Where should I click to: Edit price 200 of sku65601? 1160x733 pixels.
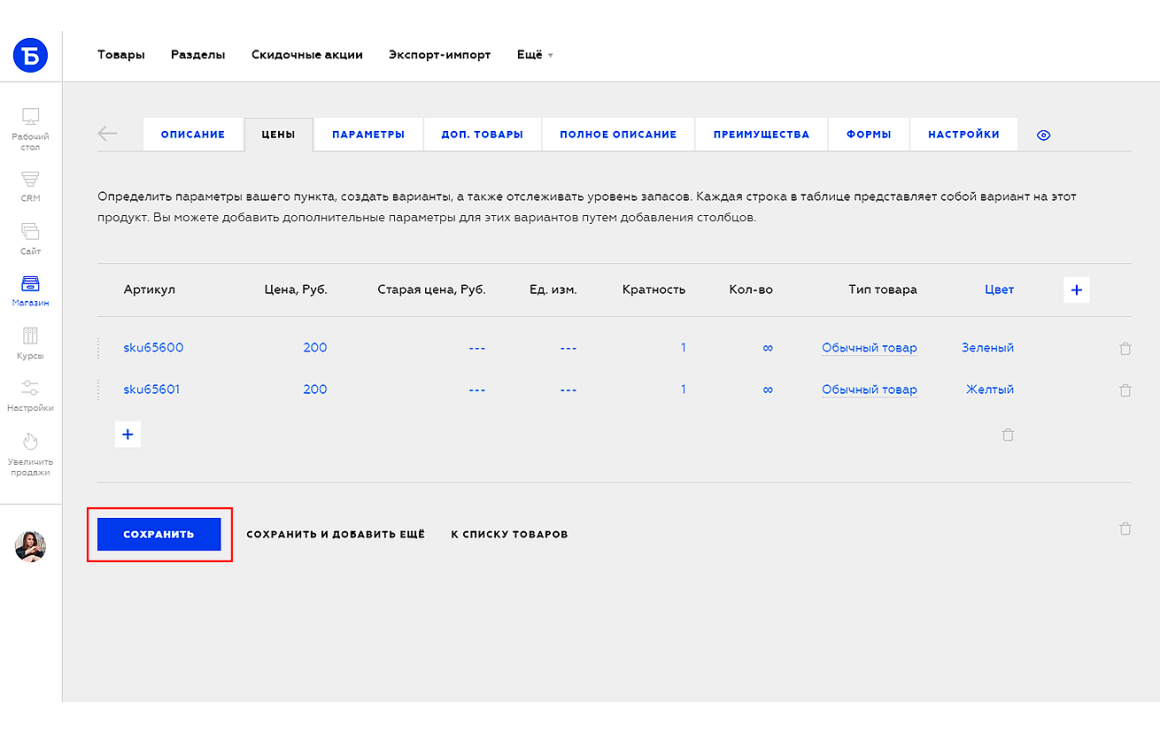pos(315,390)
